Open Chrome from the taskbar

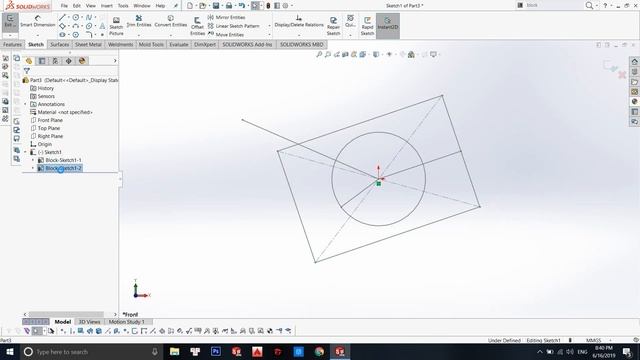point(319,351)
